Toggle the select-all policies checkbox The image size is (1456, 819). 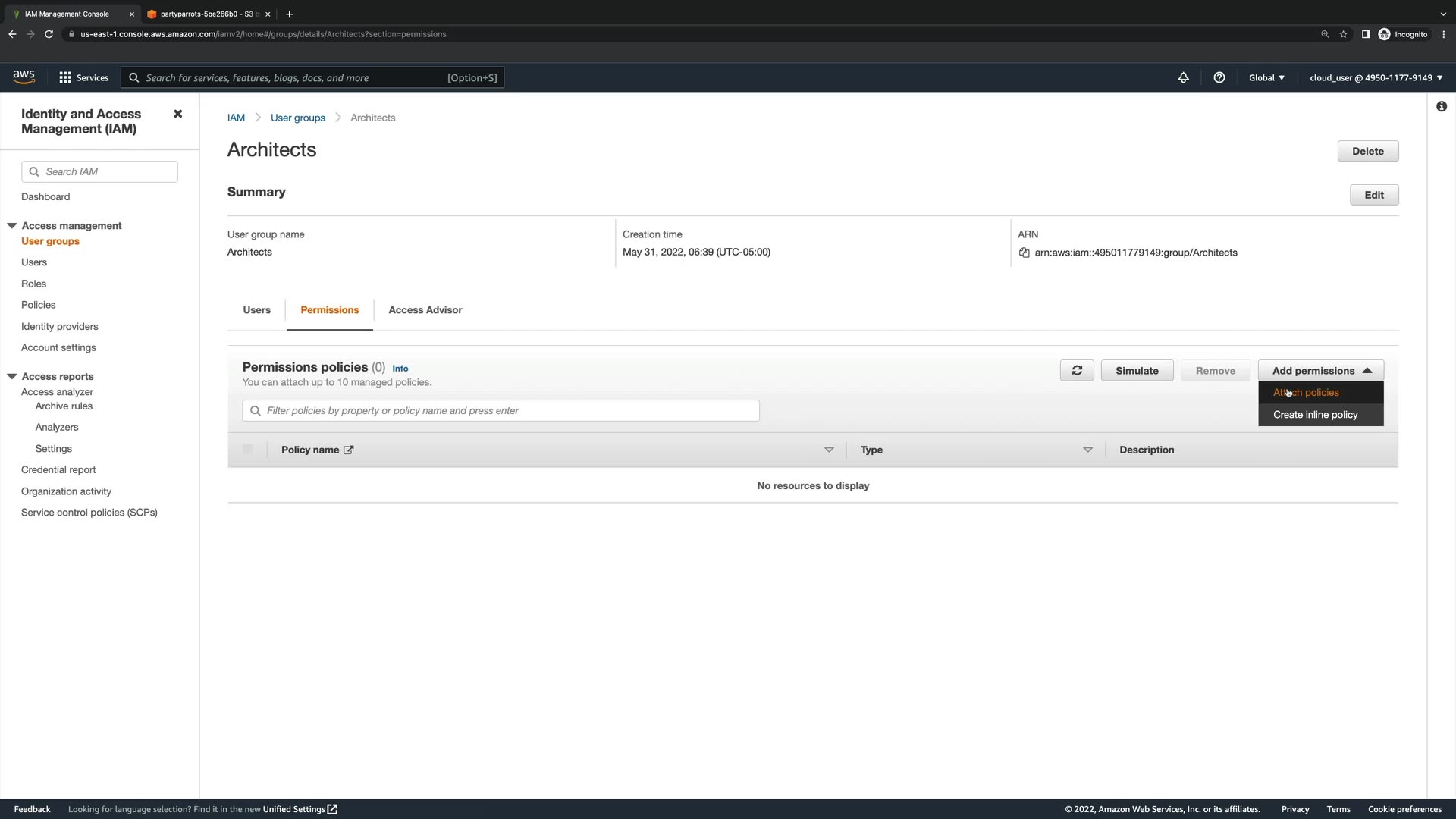(247, 450)
